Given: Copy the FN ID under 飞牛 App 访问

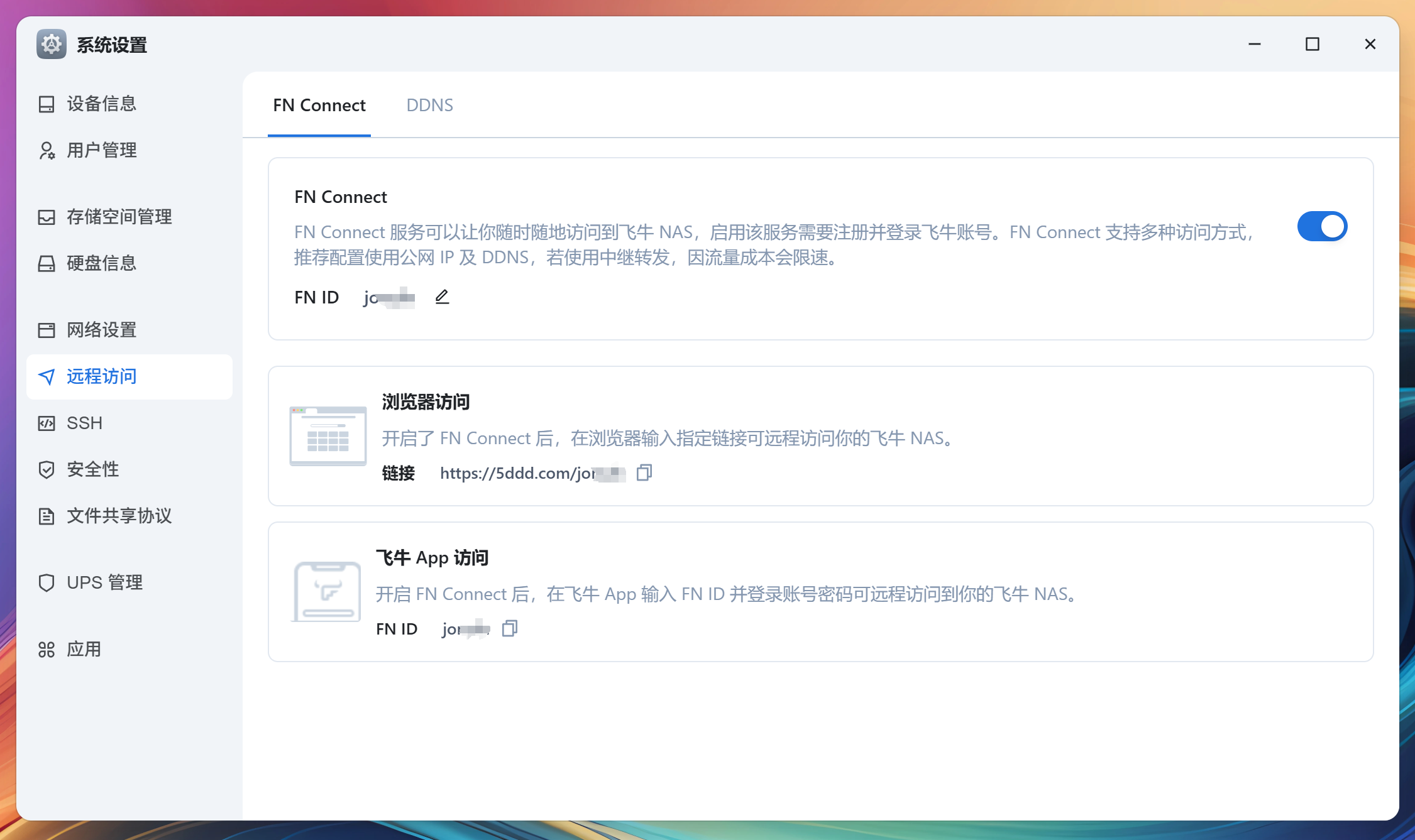Looking at the screenshot, I should pos(509,628).
